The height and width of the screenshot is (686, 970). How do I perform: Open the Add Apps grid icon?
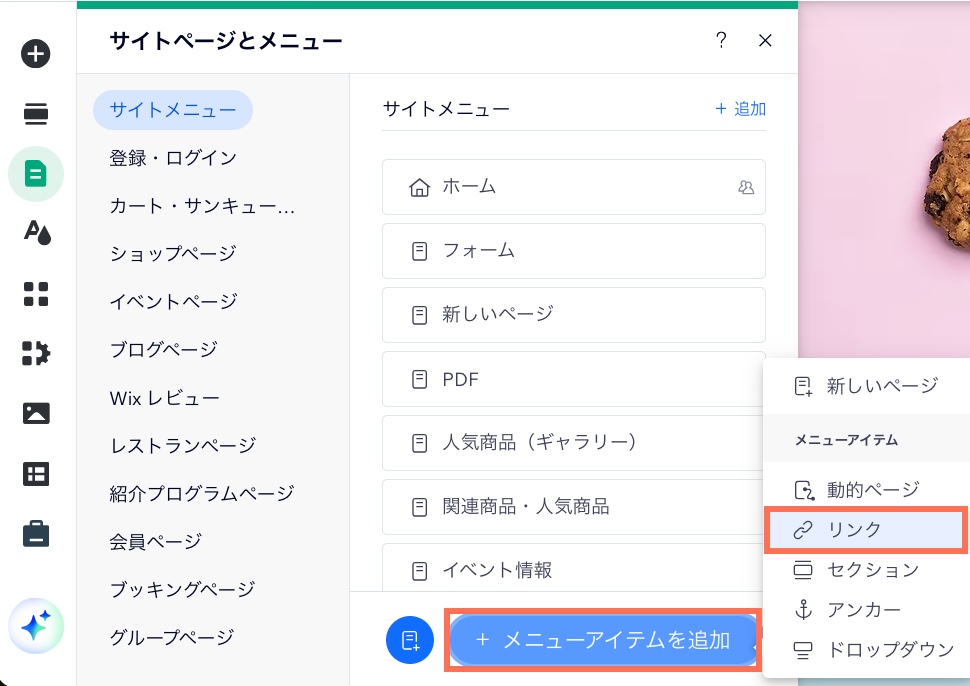36,293
